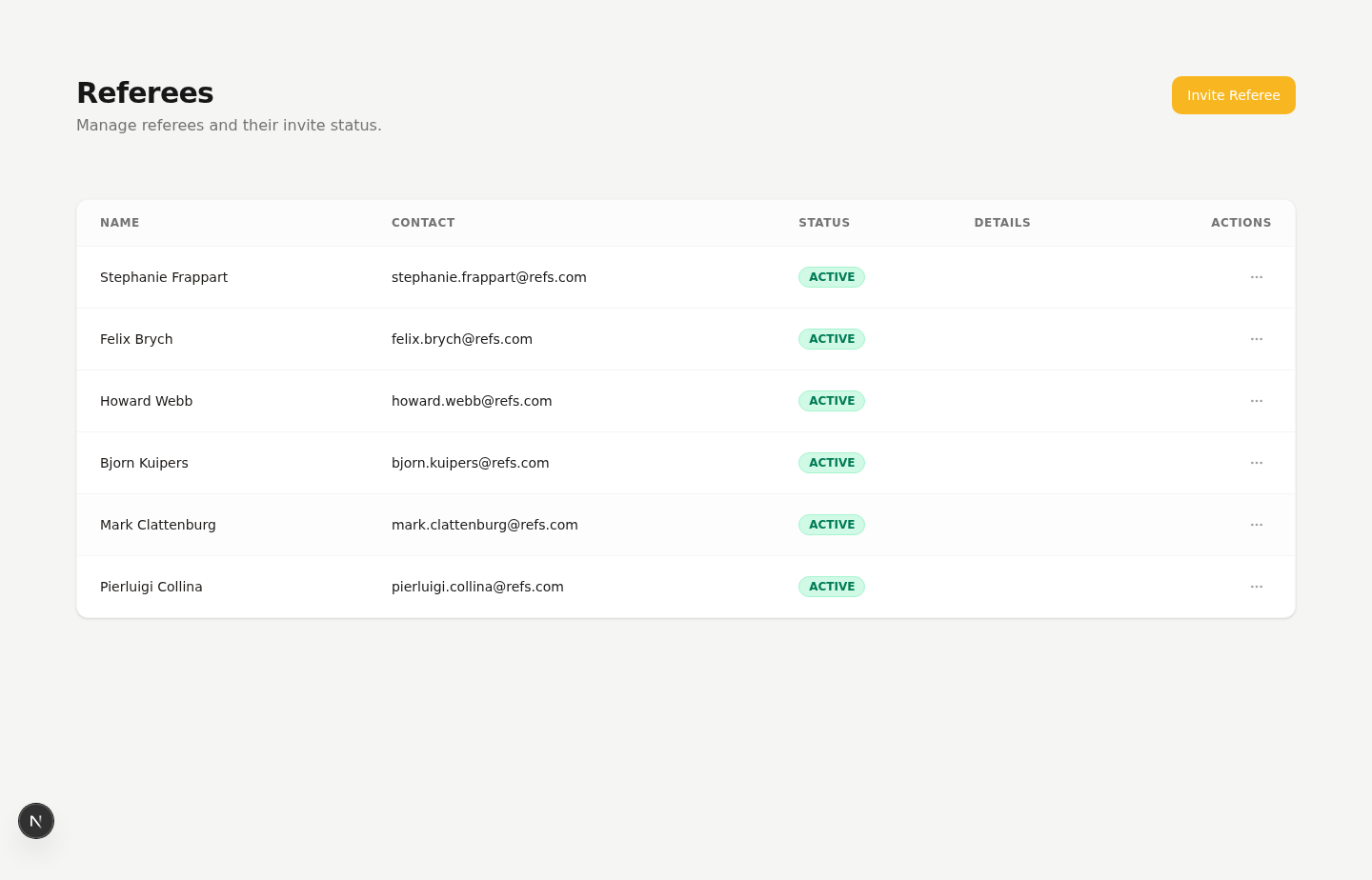1372x880 pixels.
Task: Select the Name column header
Action: pos(120,223)
